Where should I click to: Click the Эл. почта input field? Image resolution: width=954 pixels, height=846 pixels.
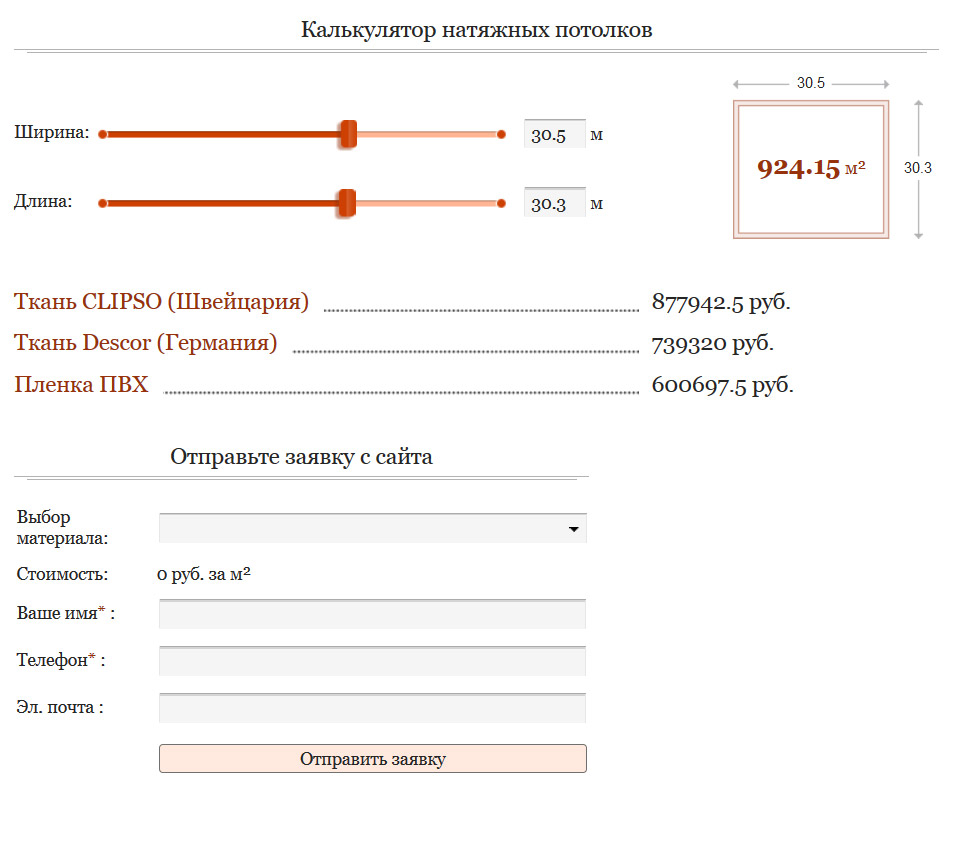click(372, 708)
